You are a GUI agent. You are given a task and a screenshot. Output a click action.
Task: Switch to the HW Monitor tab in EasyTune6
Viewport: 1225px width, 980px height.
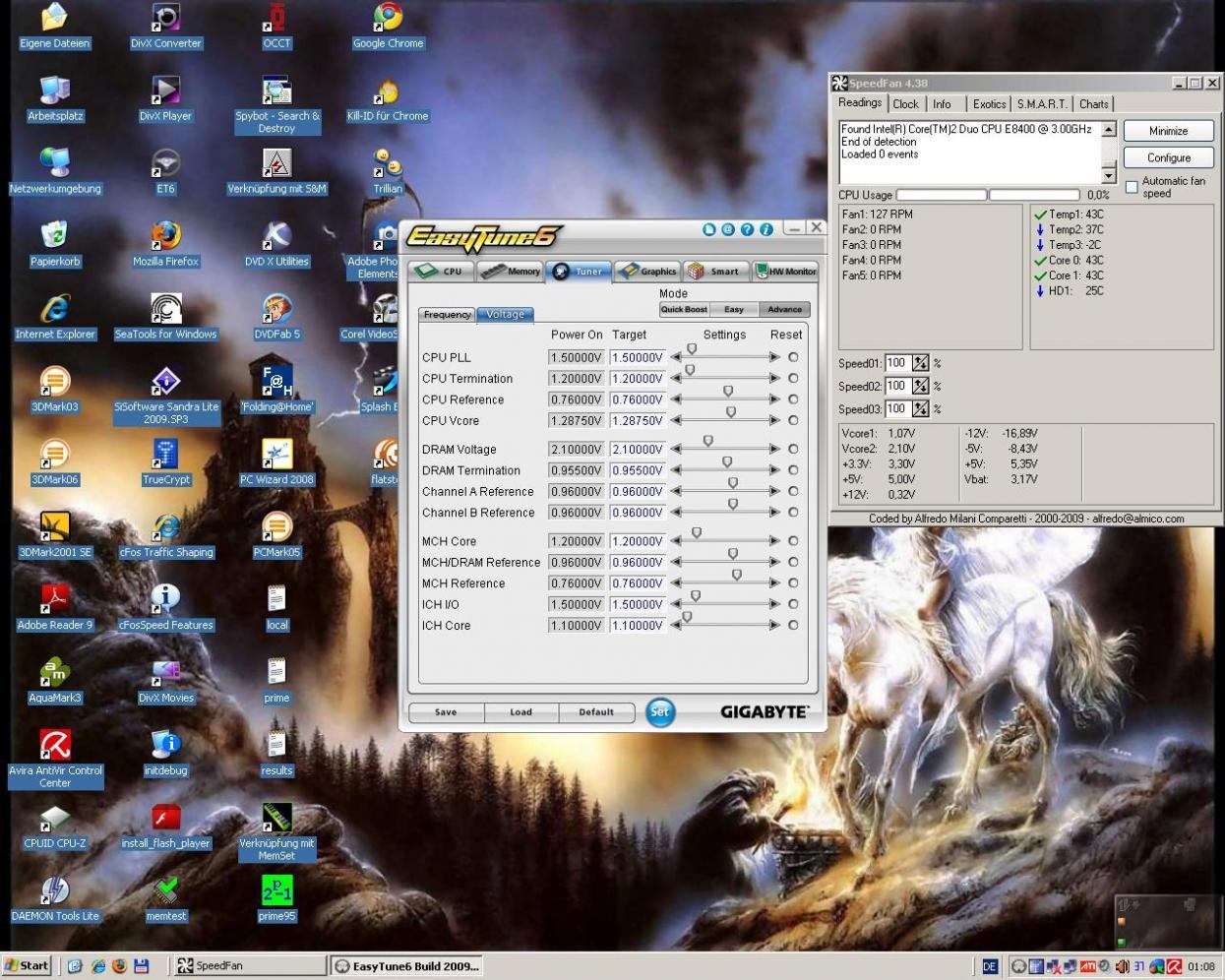click(x=785, y=271)
